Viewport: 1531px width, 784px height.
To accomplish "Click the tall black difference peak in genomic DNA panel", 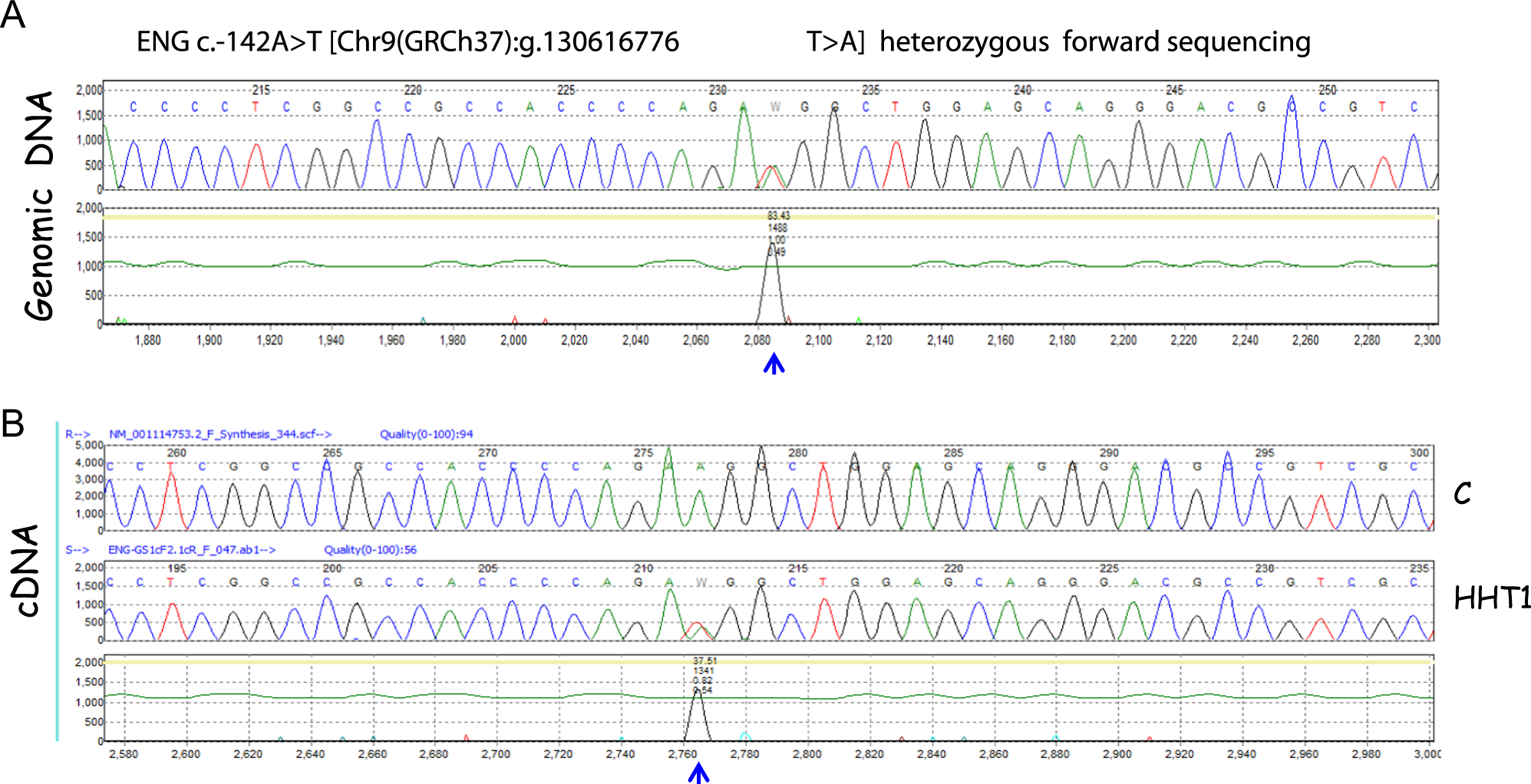I will pyautogui.click(x=772, y=284).
